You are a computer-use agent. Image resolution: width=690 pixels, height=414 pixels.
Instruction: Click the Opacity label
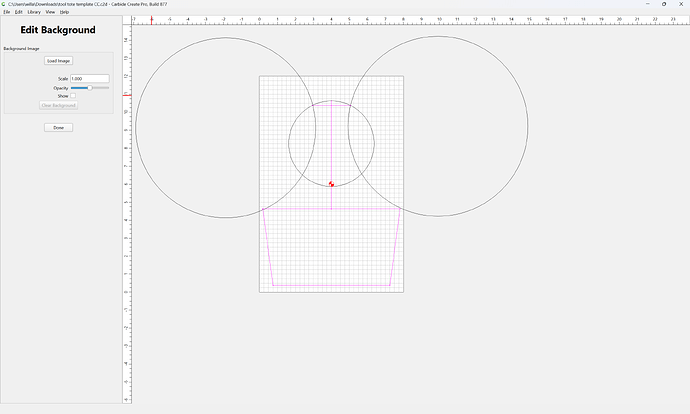61,88
